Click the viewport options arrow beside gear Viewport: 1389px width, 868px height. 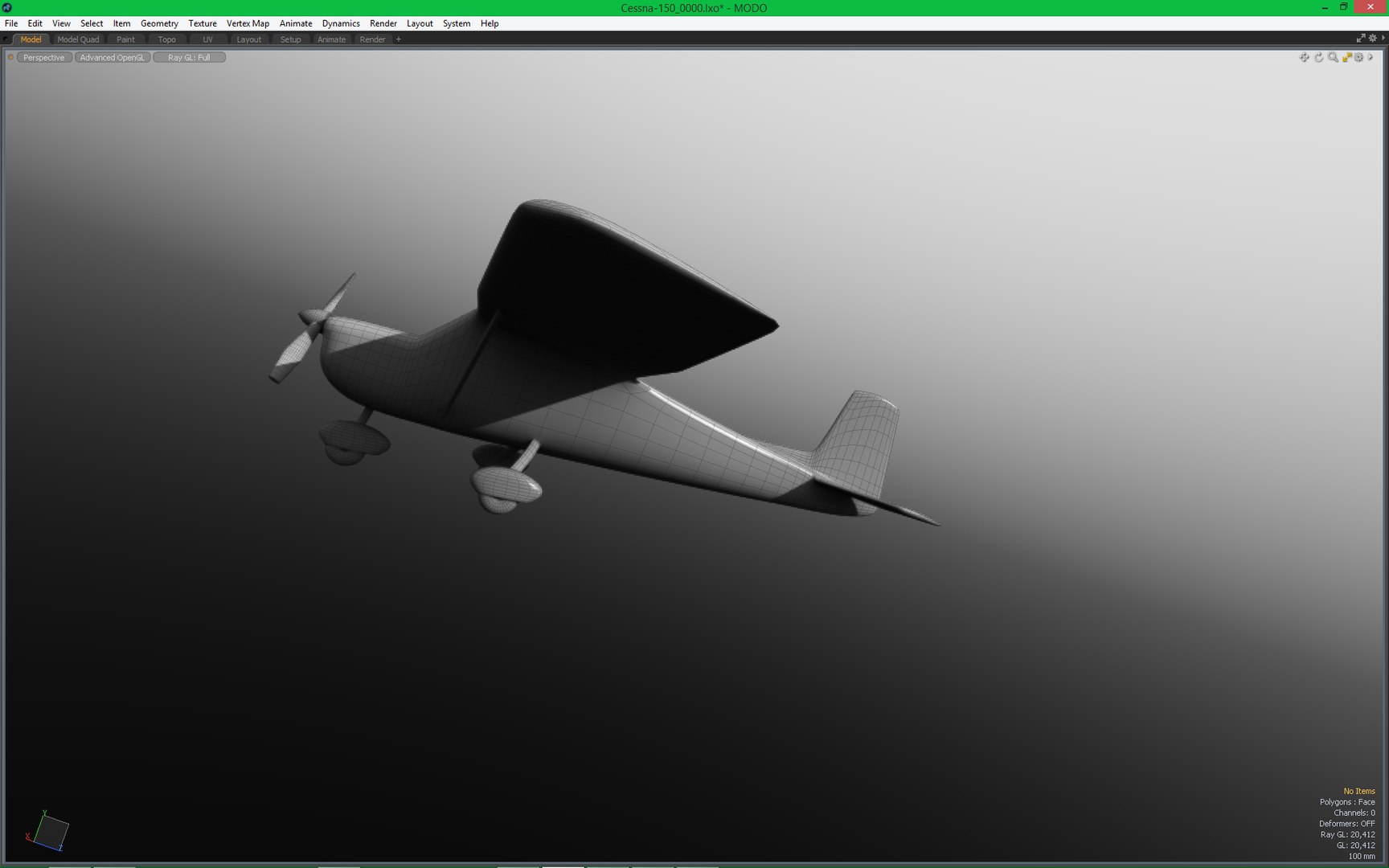coord(1371,57)
